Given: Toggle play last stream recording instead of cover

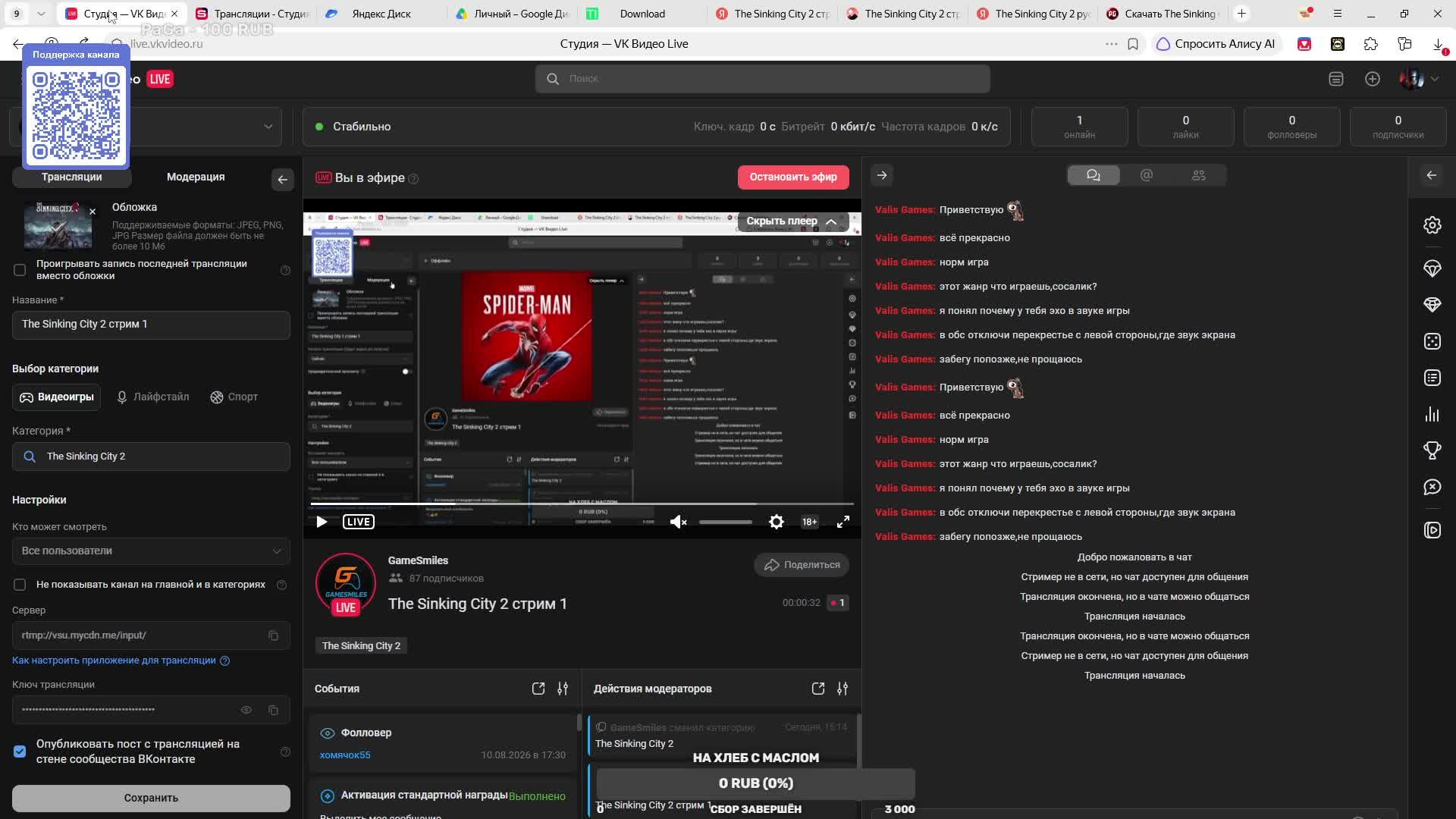Looking at the screenshot, I should coord(20,270).
